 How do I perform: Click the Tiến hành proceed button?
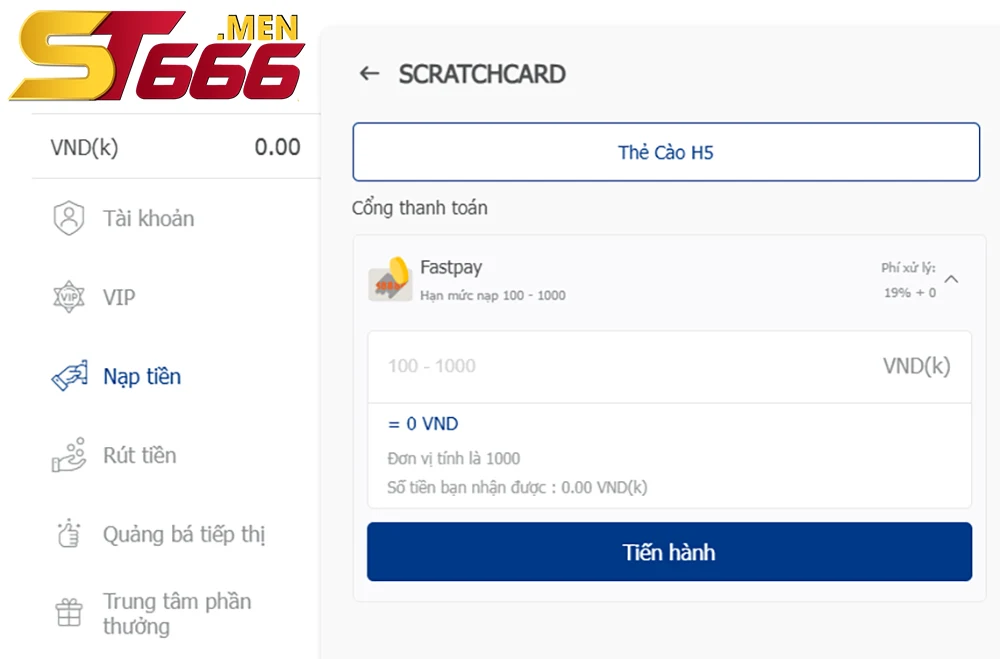[669, 552]
